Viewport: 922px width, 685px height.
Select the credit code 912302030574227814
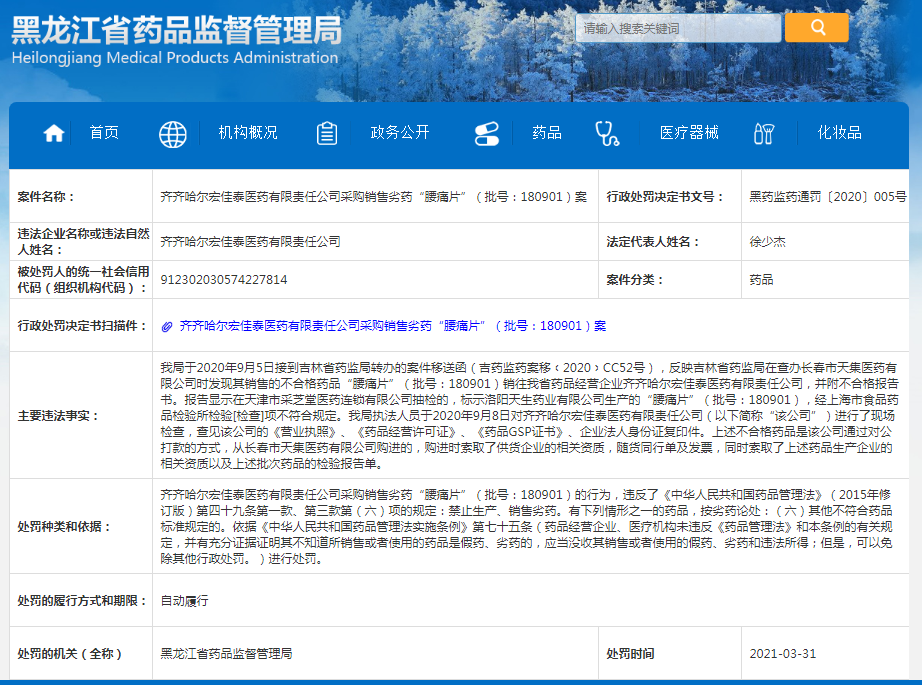tap(224, 279)
